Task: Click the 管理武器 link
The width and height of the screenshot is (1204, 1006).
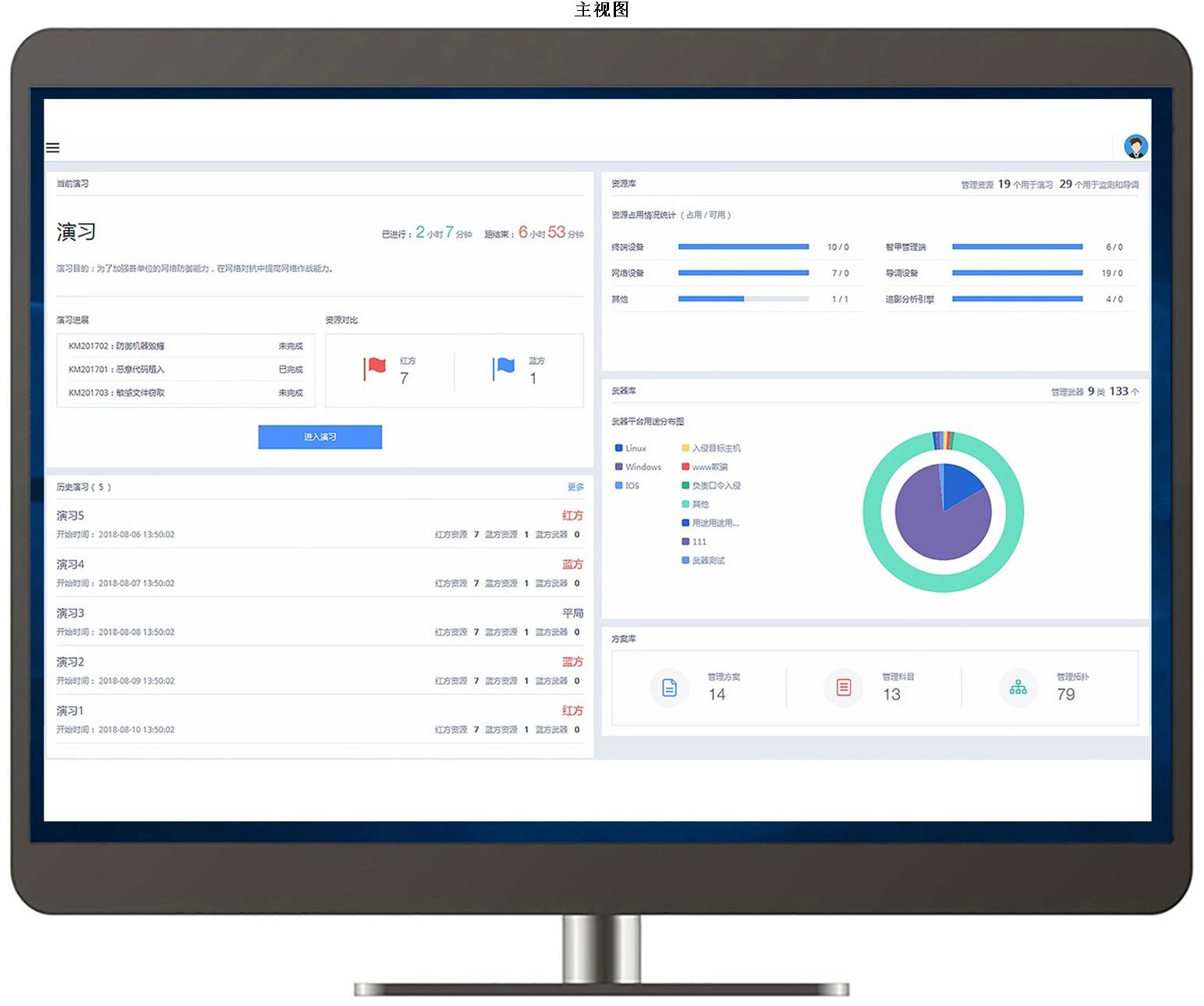Action: [x=1067, y=392]
